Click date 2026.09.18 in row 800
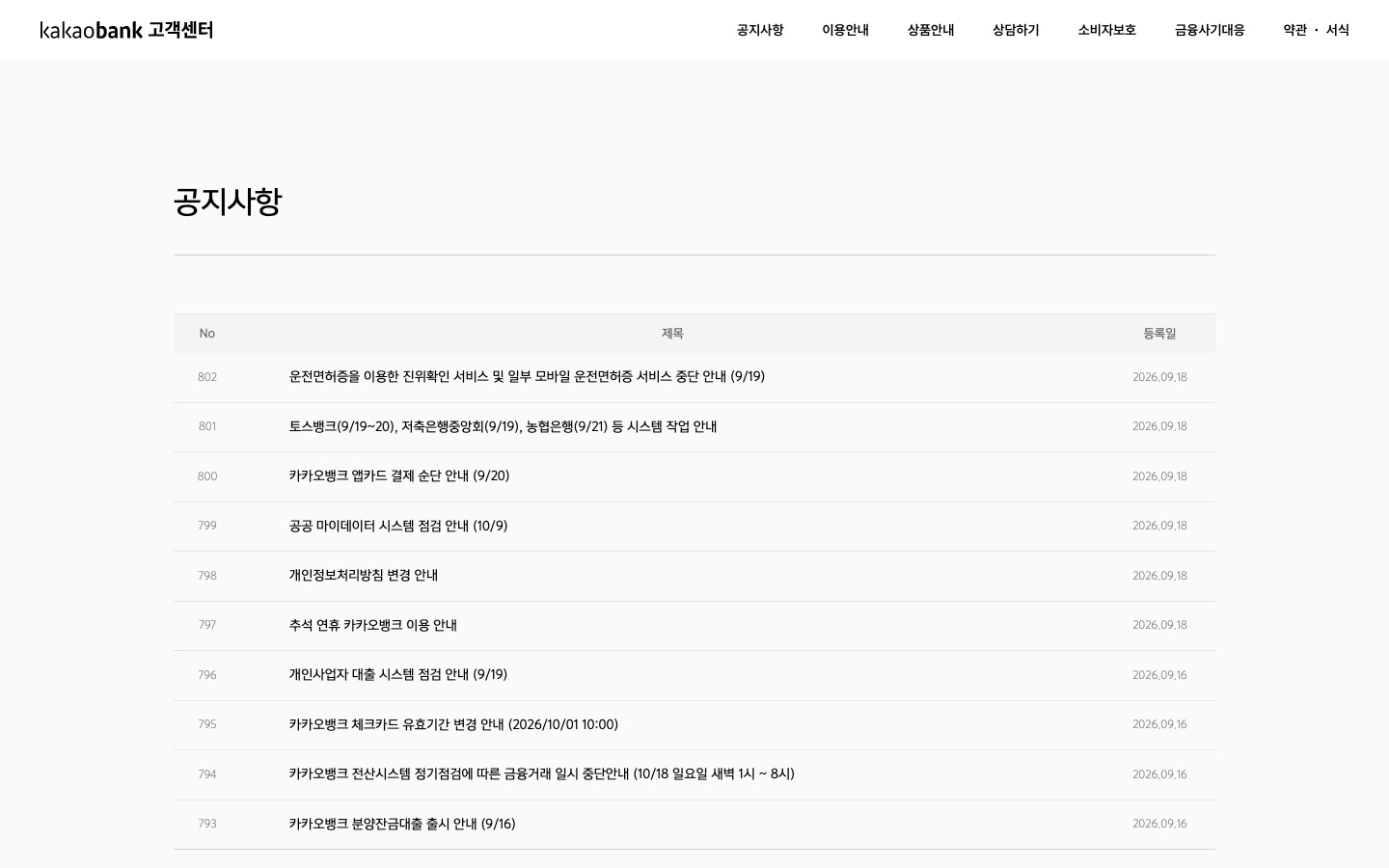1389x868 pixels. click(1159, 476)
